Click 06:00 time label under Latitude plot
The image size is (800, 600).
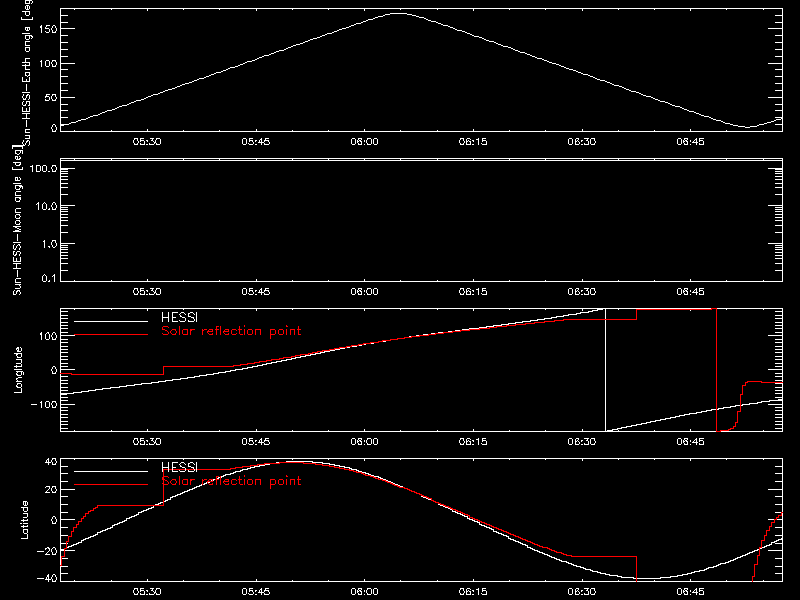(x=364, y=592)
